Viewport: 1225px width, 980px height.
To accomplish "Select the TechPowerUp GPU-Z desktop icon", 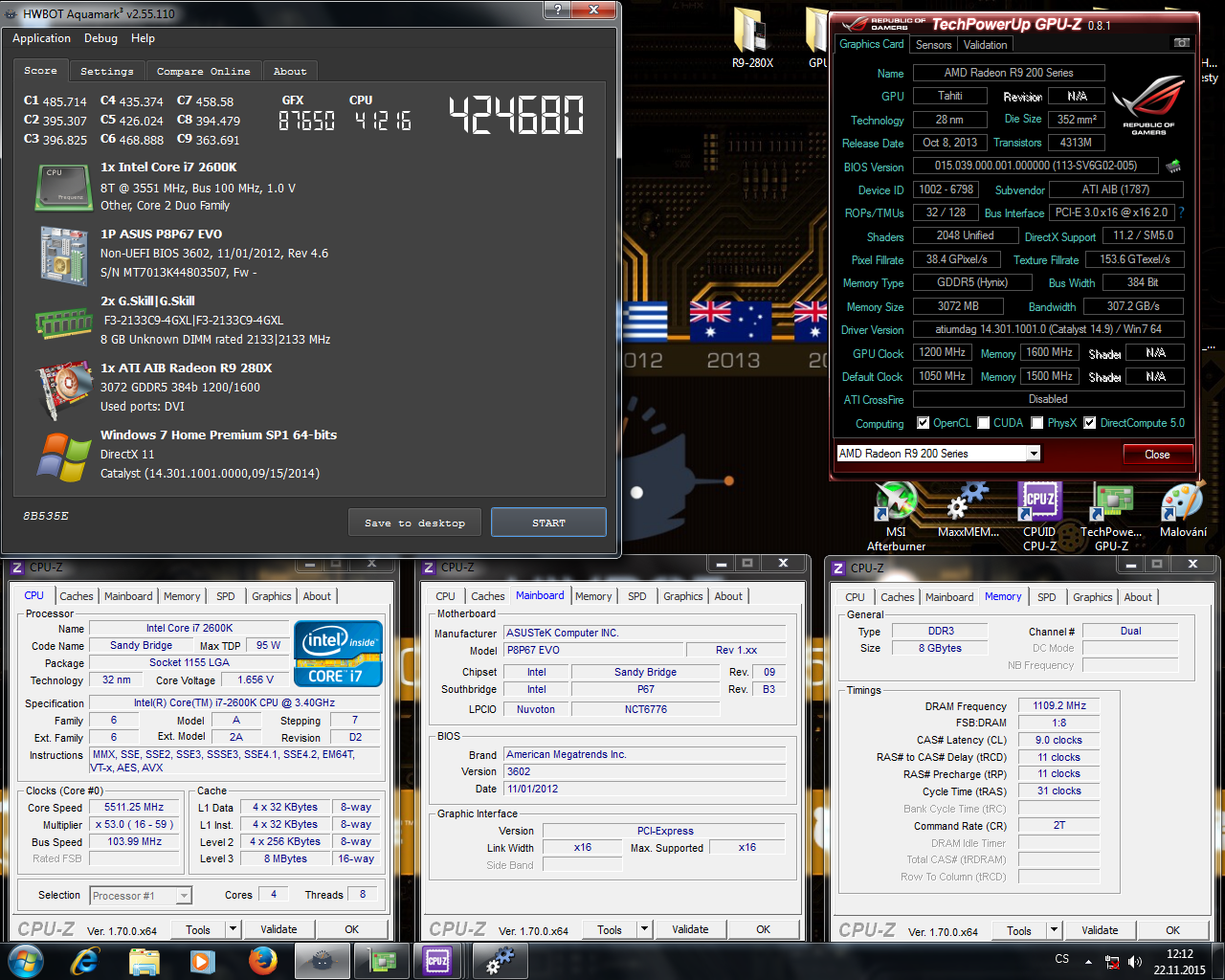I will (x=1111, y=517).
